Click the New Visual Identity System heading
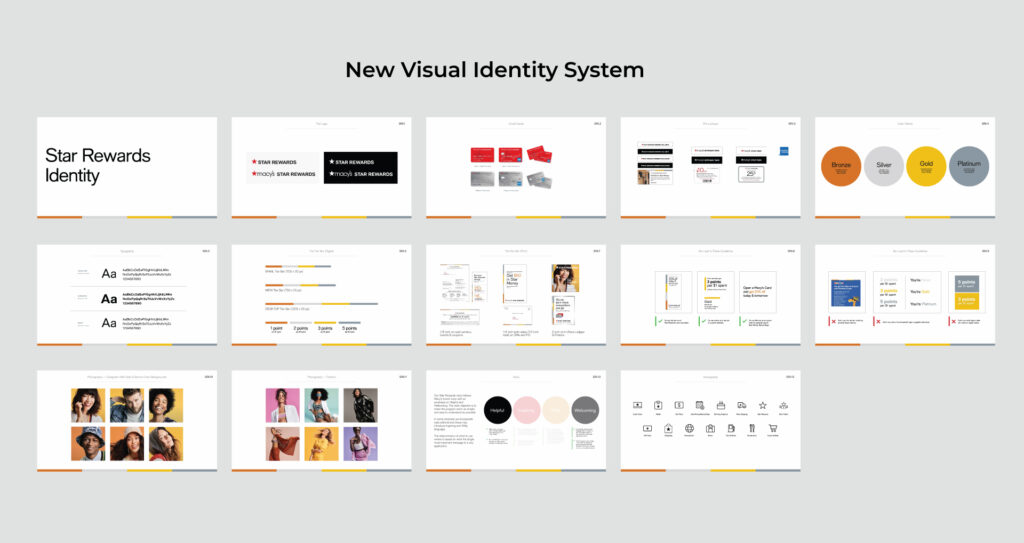 tap(494, 70)
